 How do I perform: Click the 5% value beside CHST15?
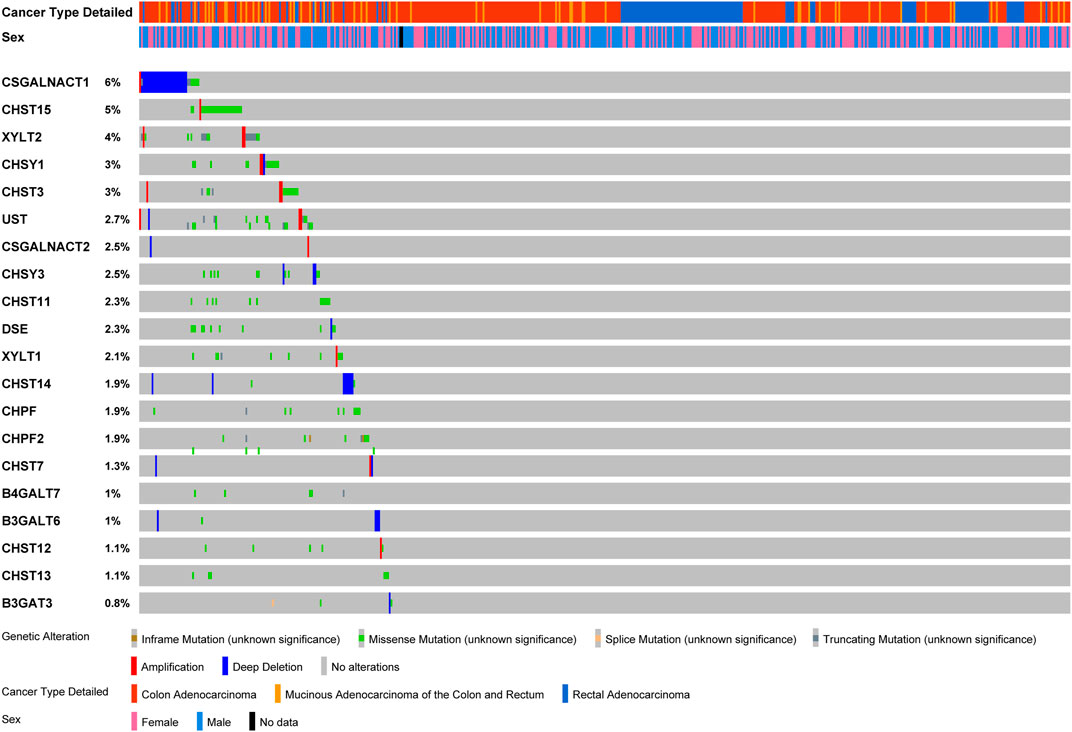tap(113, 109)
